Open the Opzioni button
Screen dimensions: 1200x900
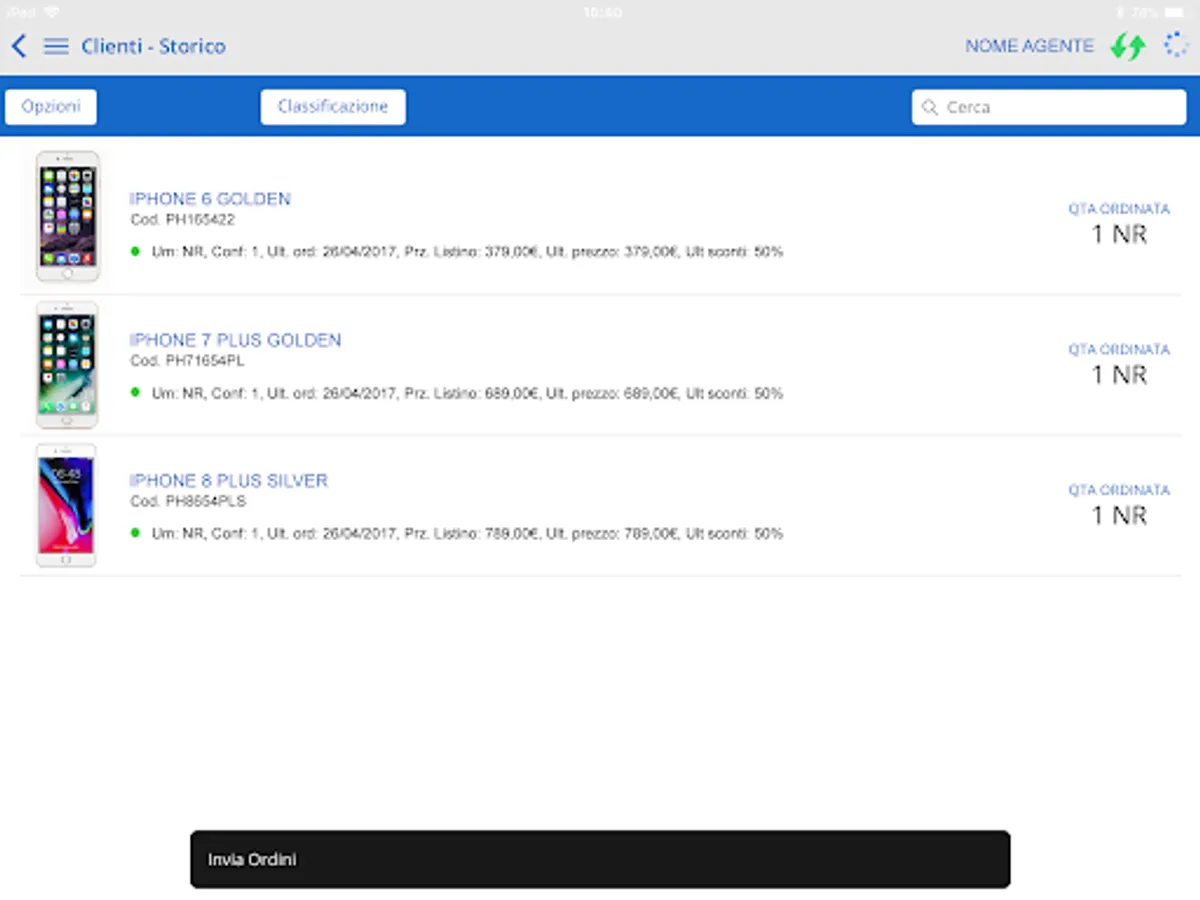(x=51, y=107)
